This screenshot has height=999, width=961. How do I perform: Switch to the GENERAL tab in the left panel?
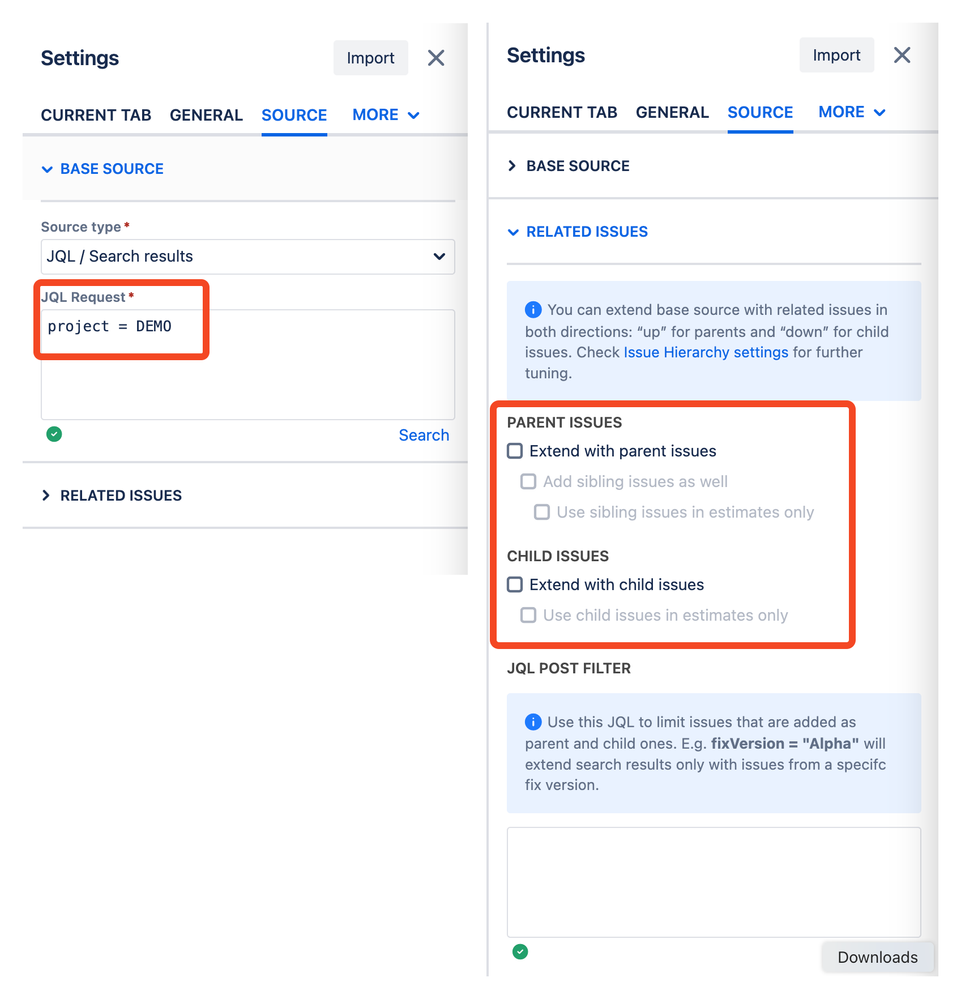pyautogui.click(x=206, y=115)
